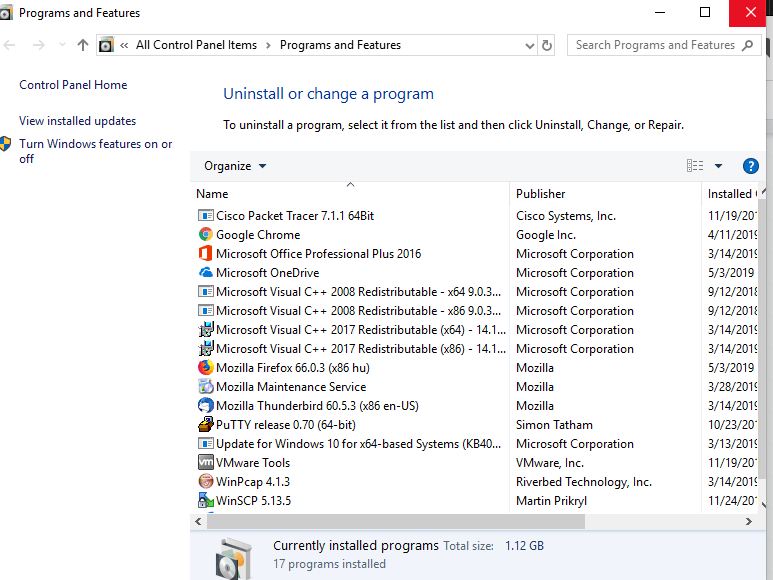773x580 pixels.
Task: Select PuTTY release 0.70 (64-bit) row
Action: (475, 425)
